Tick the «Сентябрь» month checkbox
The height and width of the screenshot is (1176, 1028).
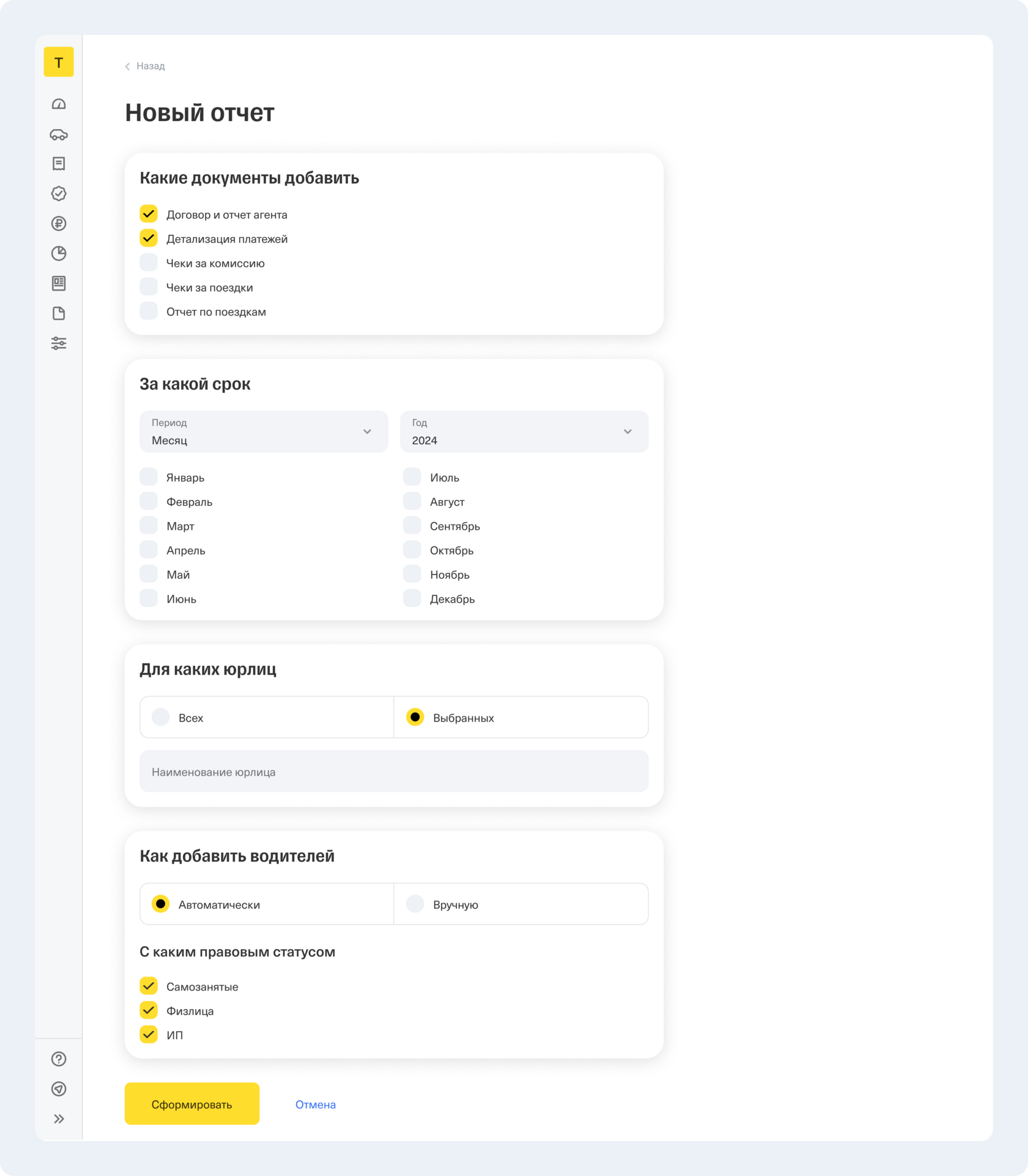[412, 526]
